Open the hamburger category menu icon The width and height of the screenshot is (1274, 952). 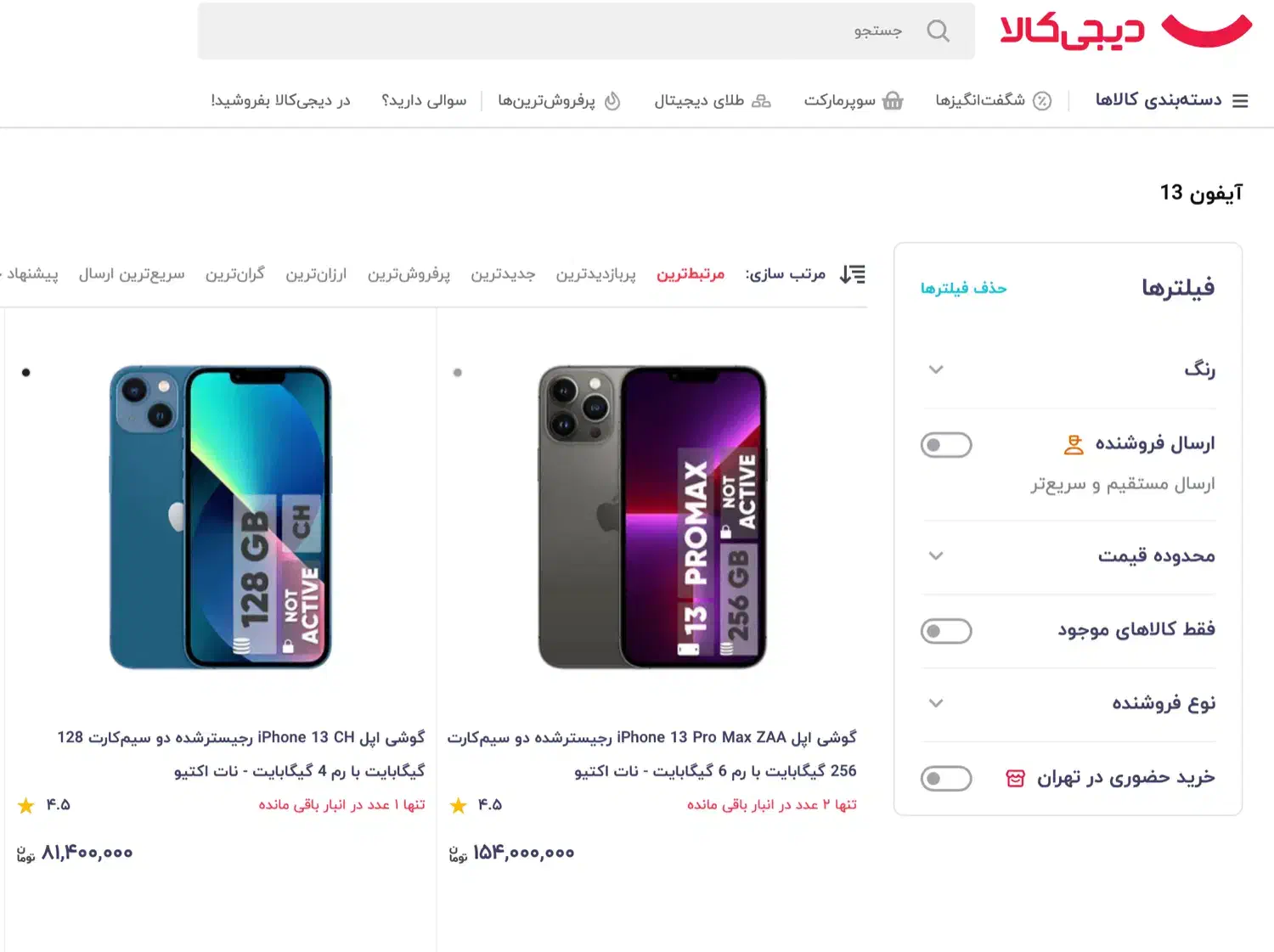click(x=1240, y=101)
